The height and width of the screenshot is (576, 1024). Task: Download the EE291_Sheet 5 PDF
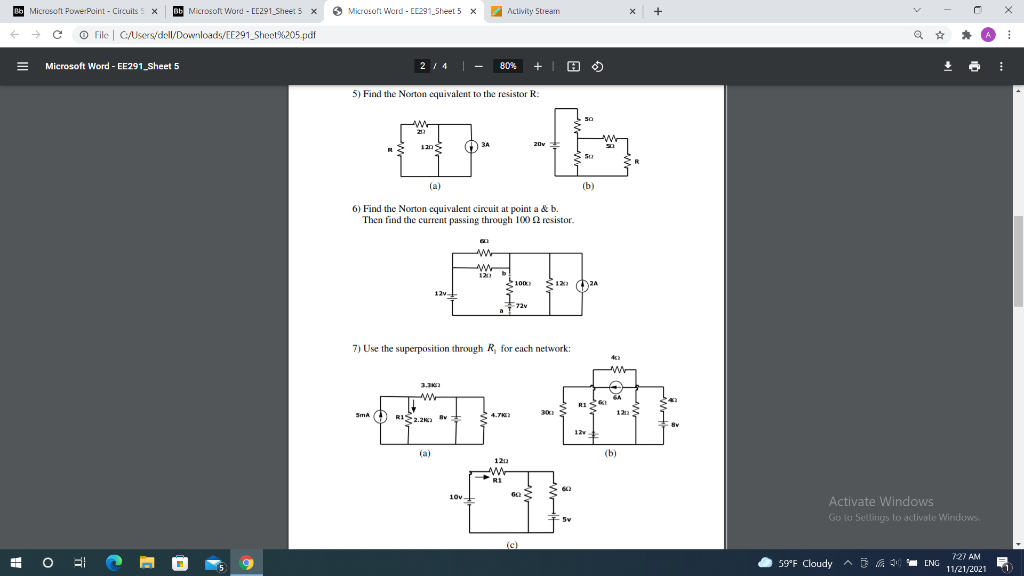(948, 66)
